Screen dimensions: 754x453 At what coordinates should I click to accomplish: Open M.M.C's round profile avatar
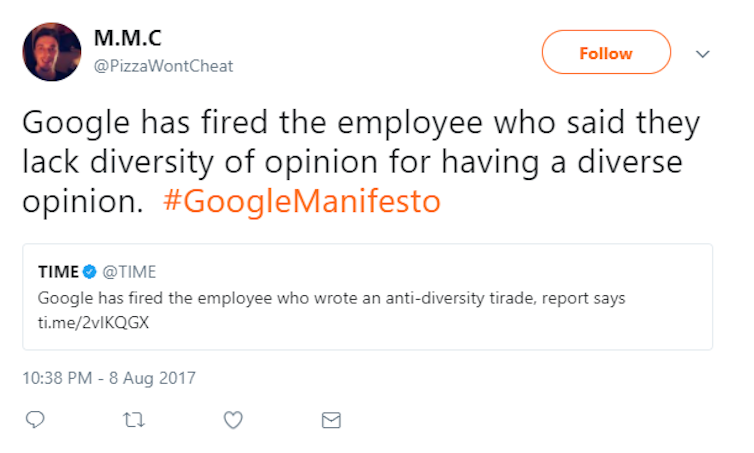tap(52, 51)
